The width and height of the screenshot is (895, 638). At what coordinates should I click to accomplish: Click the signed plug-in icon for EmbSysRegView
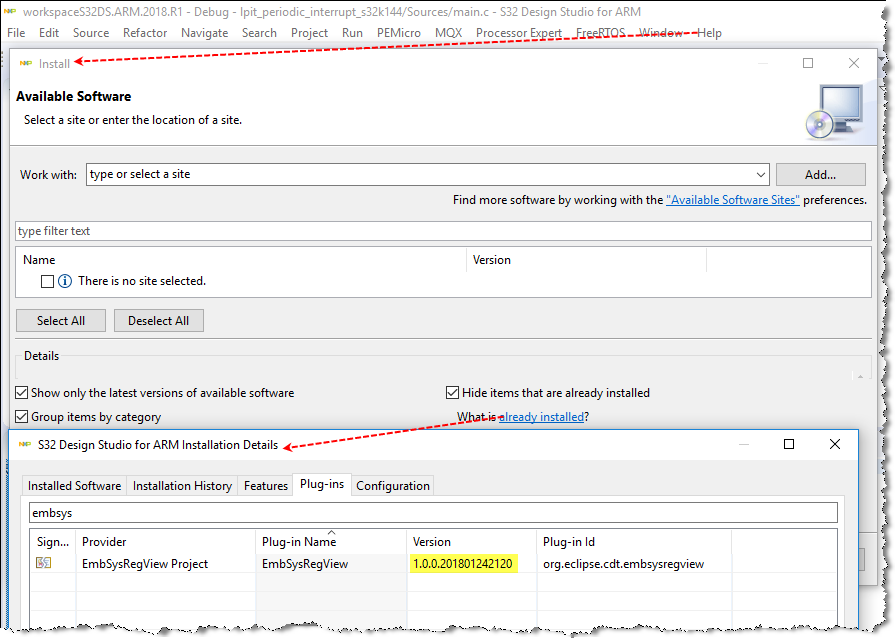tap(43, 563)
